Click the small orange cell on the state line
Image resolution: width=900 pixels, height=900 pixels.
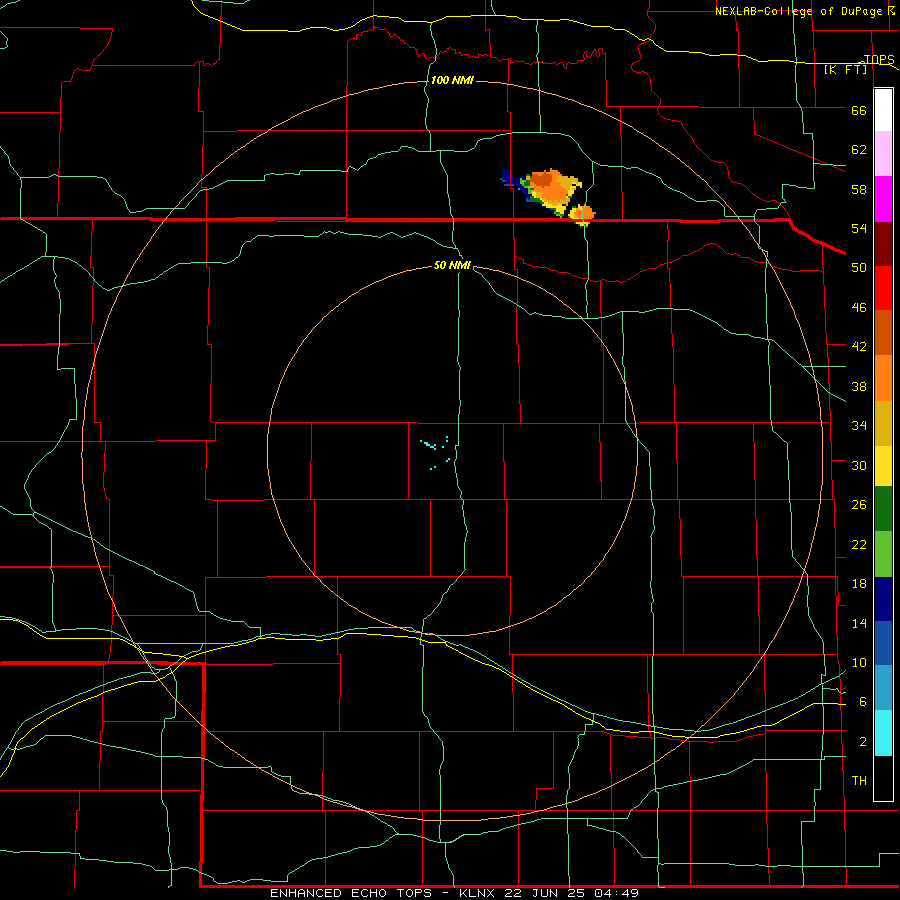coord(582,215)
